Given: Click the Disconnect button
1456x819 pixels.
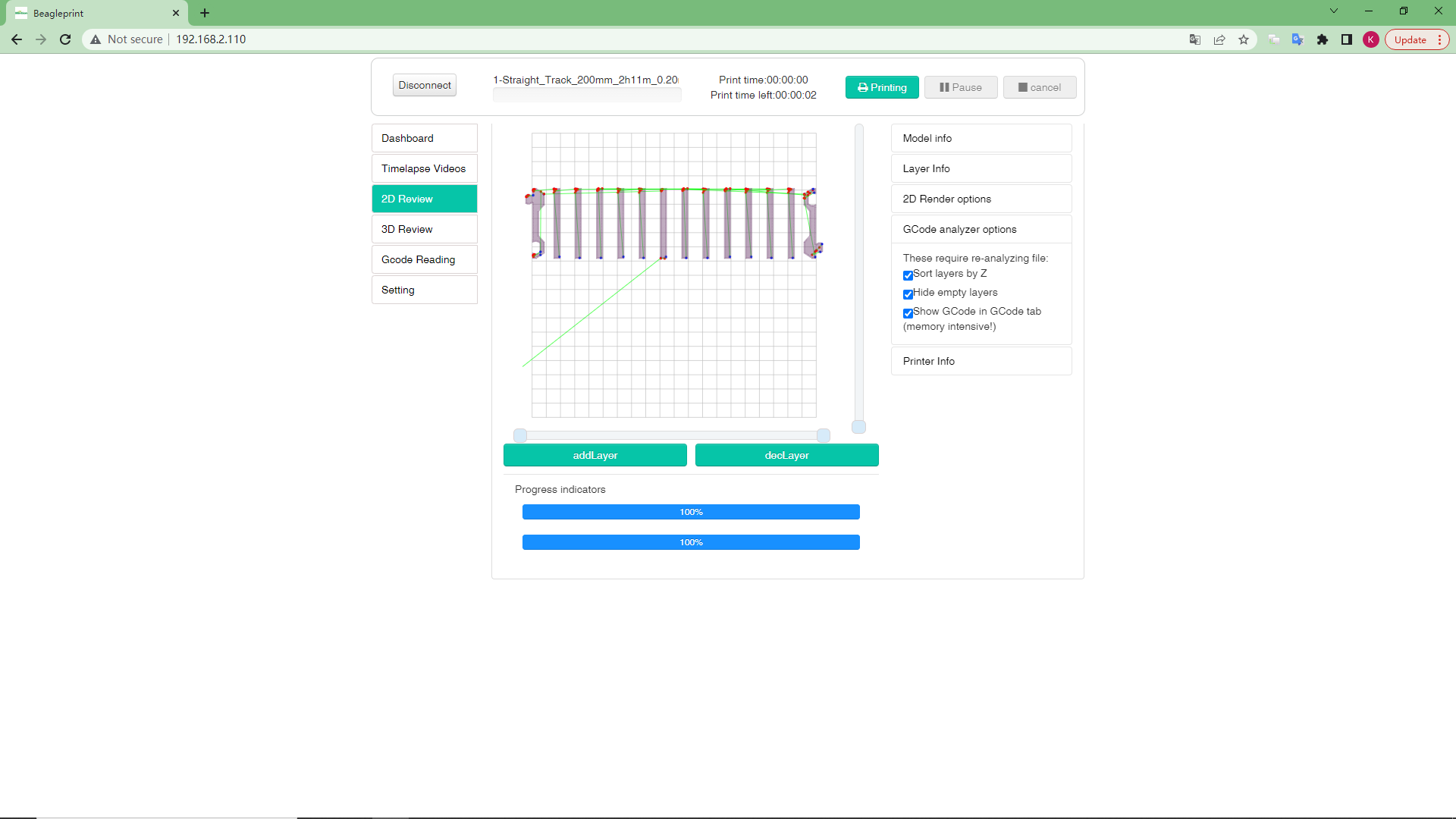Looking at the screenshot, I should (x=424, y=85).
